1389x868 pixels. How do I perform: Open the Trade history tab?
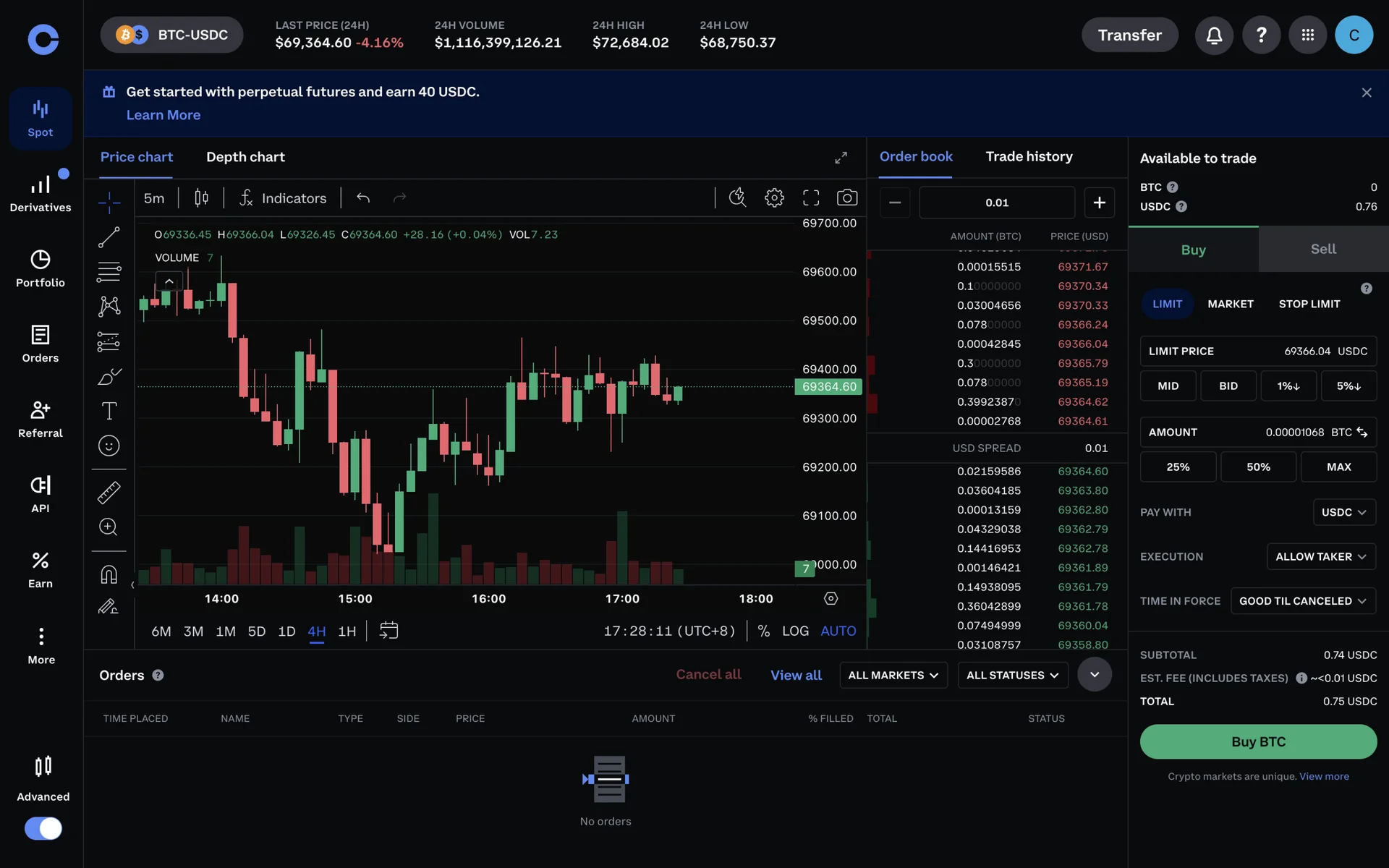pyautogui.click(x=1029, y=156)
